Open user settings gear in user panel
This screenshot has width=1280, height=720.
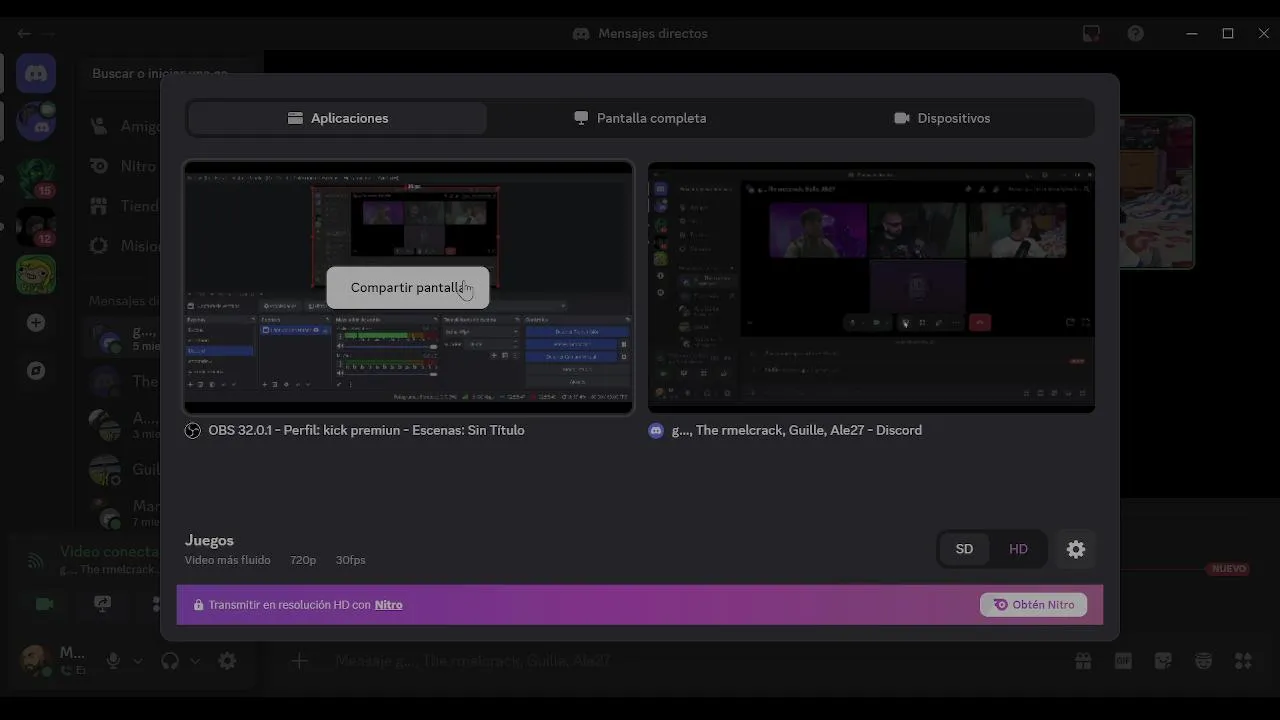[227, 661]
